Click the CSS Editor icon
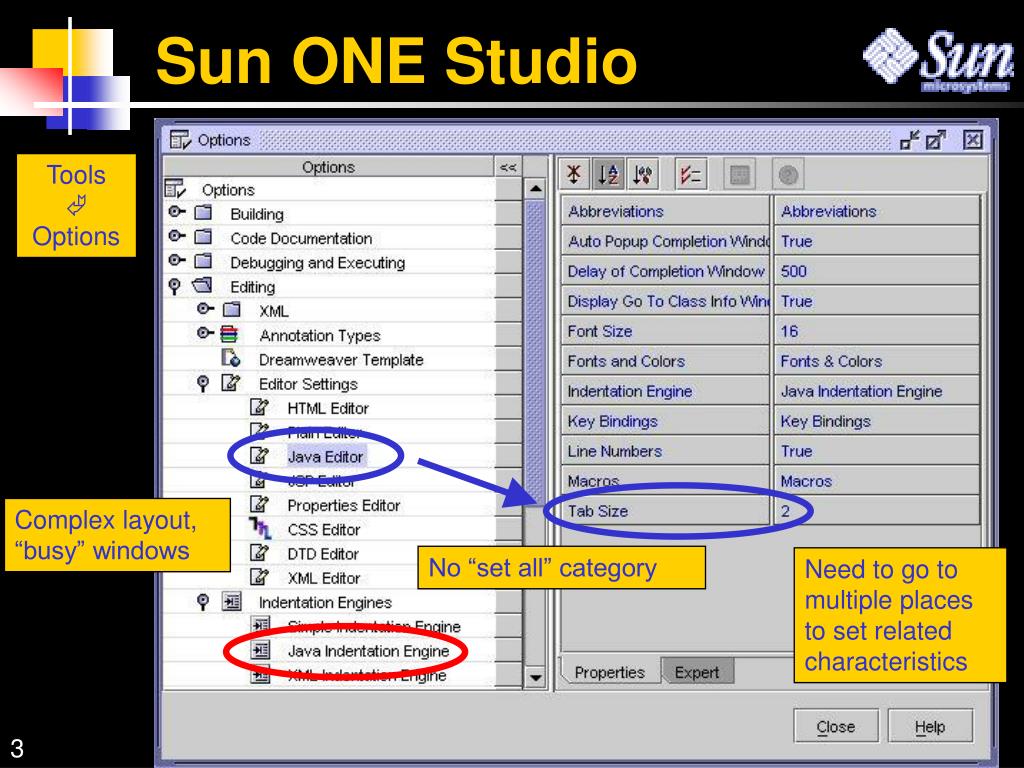The height and width of the screenshot is (768, 1024). tap(260, 528)
